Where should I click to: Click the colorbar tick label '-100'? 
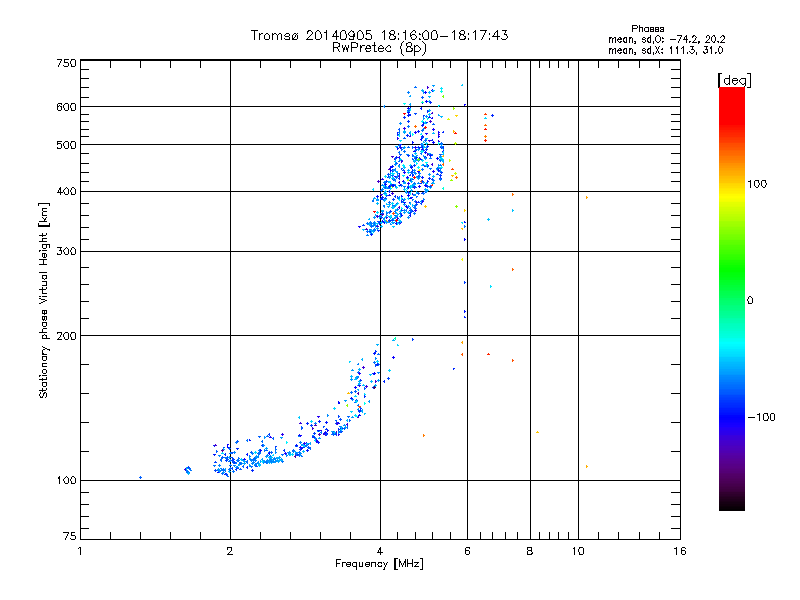[x=761, y=417]
